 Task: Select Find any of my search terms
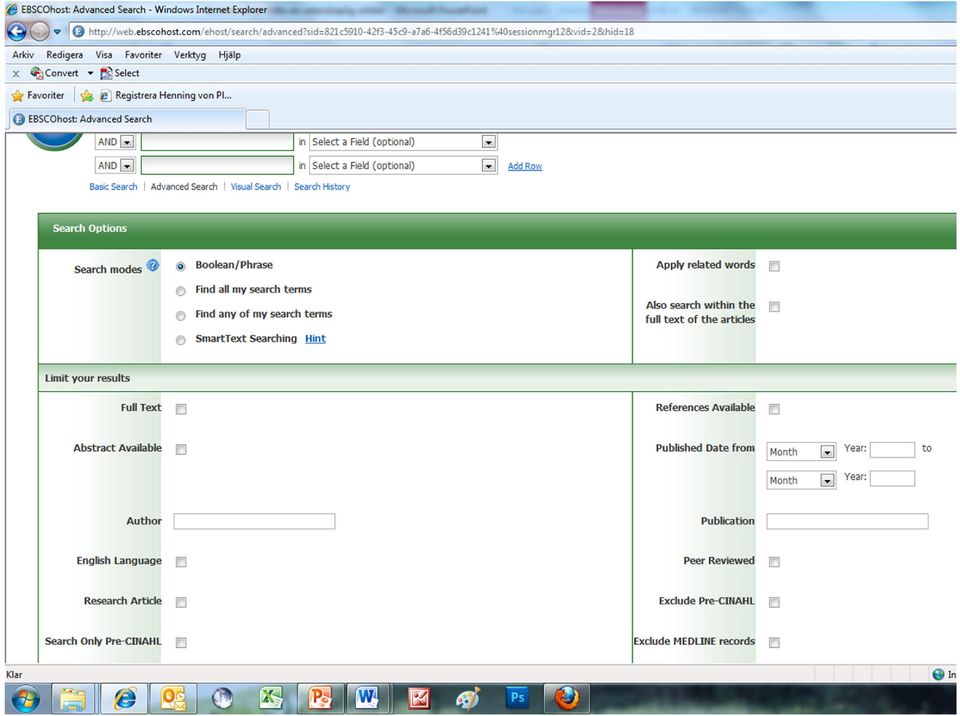pos(181,315)
